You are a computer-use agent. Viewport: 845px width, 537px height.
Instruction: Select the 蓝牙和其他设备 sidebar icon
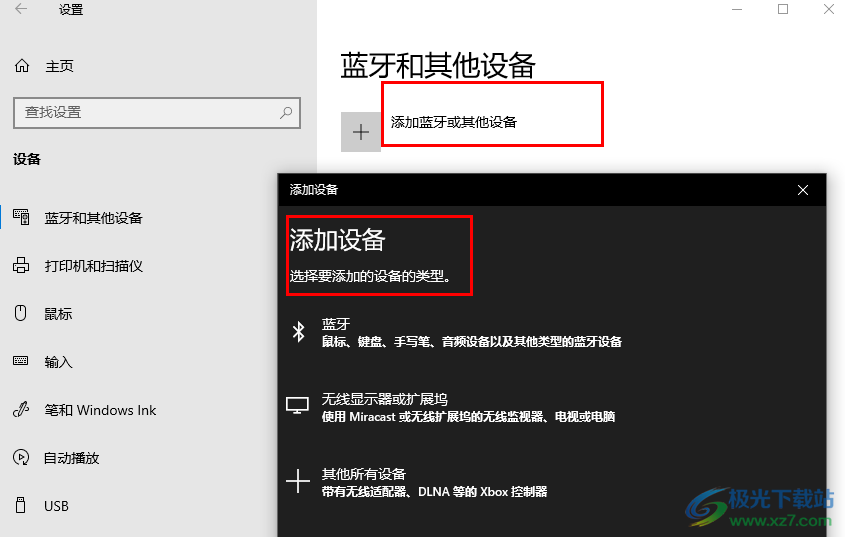[22, 217]
